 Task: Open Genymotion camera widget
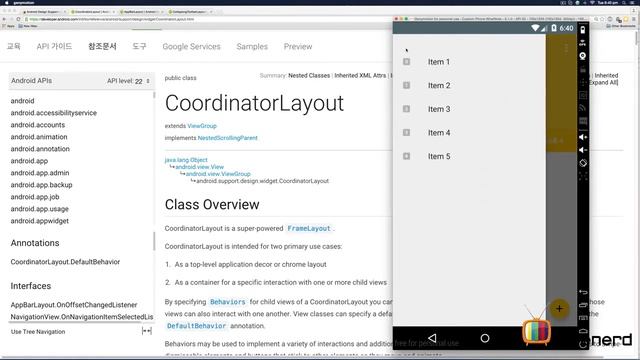pos(583,56)
